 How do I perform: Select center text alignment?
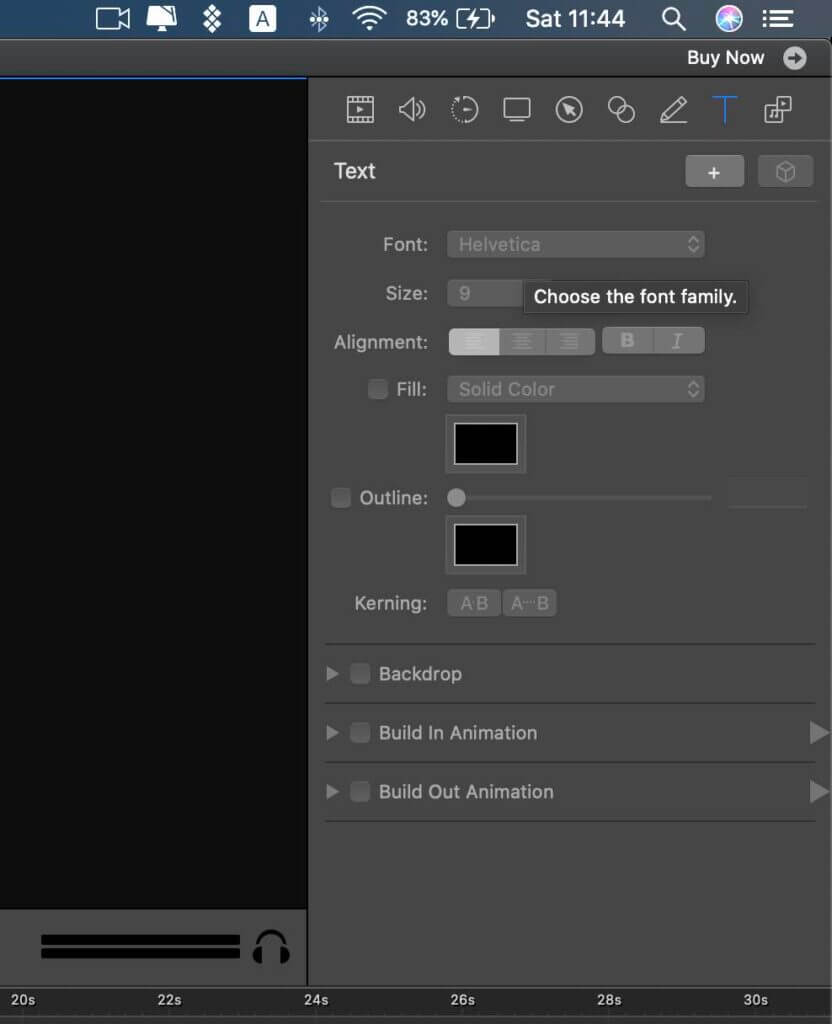click(x=522, y=342)
